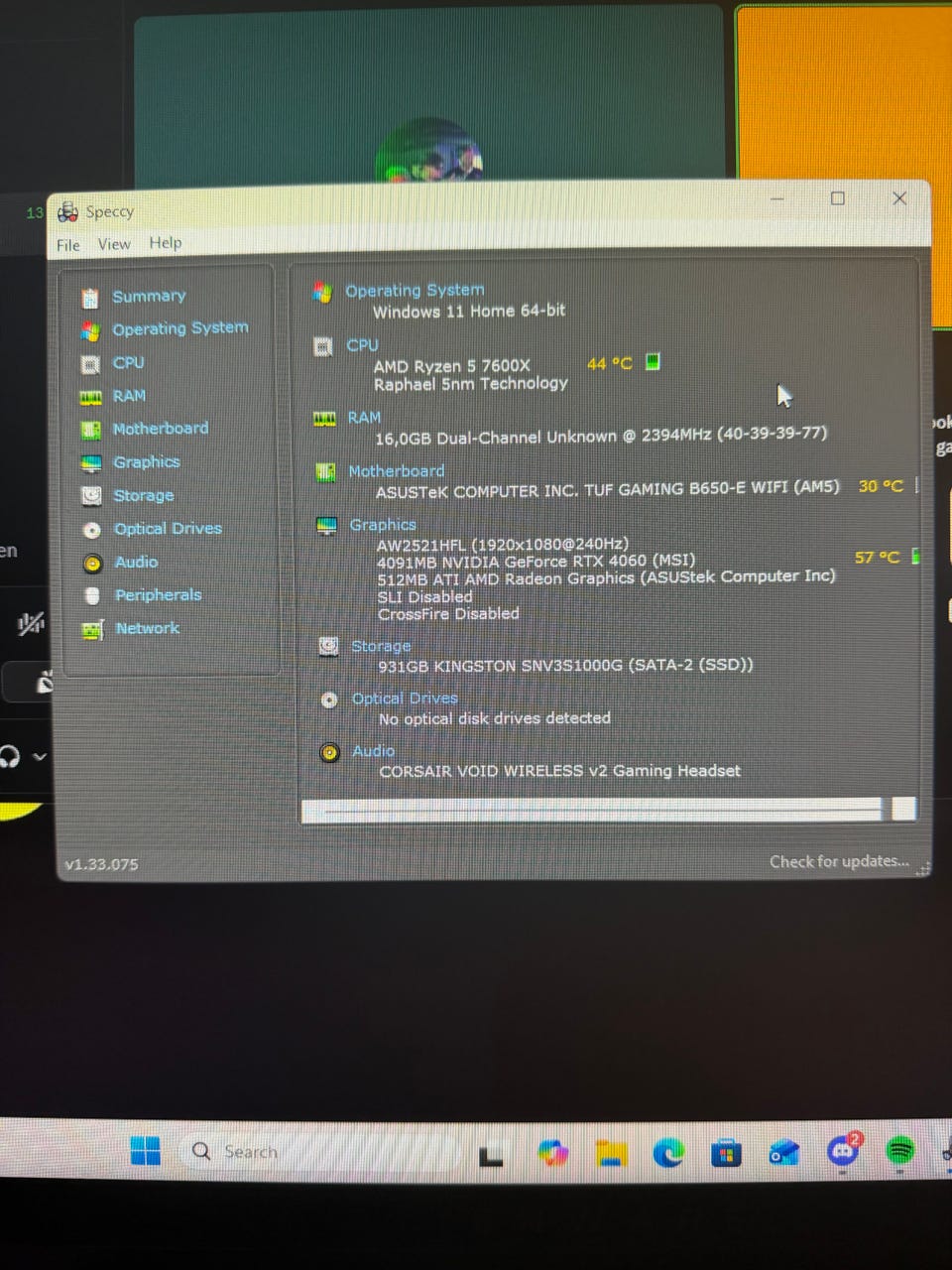The image size is (952, 1270).
Task: Select the CPU section in sidebar
Action: (x=128, y=363)
